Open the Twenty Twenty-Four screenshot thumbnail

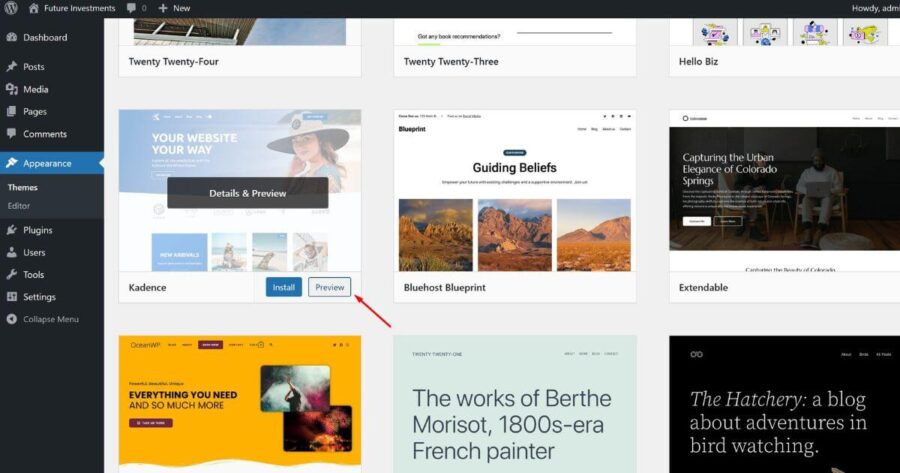[x=240, y=32]
